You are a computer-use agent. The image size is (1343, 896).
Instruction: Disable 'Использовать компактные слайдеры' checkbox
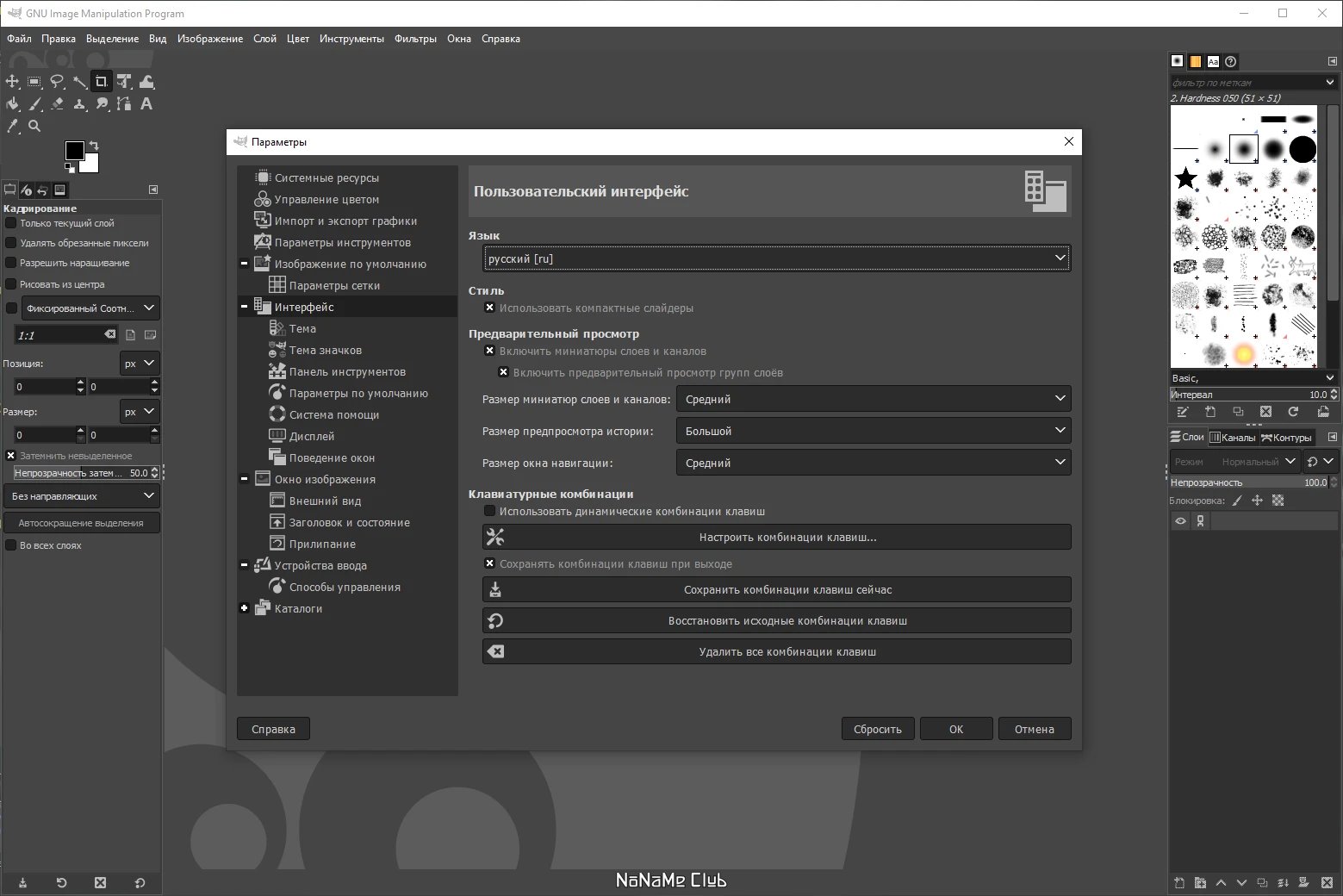(489, 308)
